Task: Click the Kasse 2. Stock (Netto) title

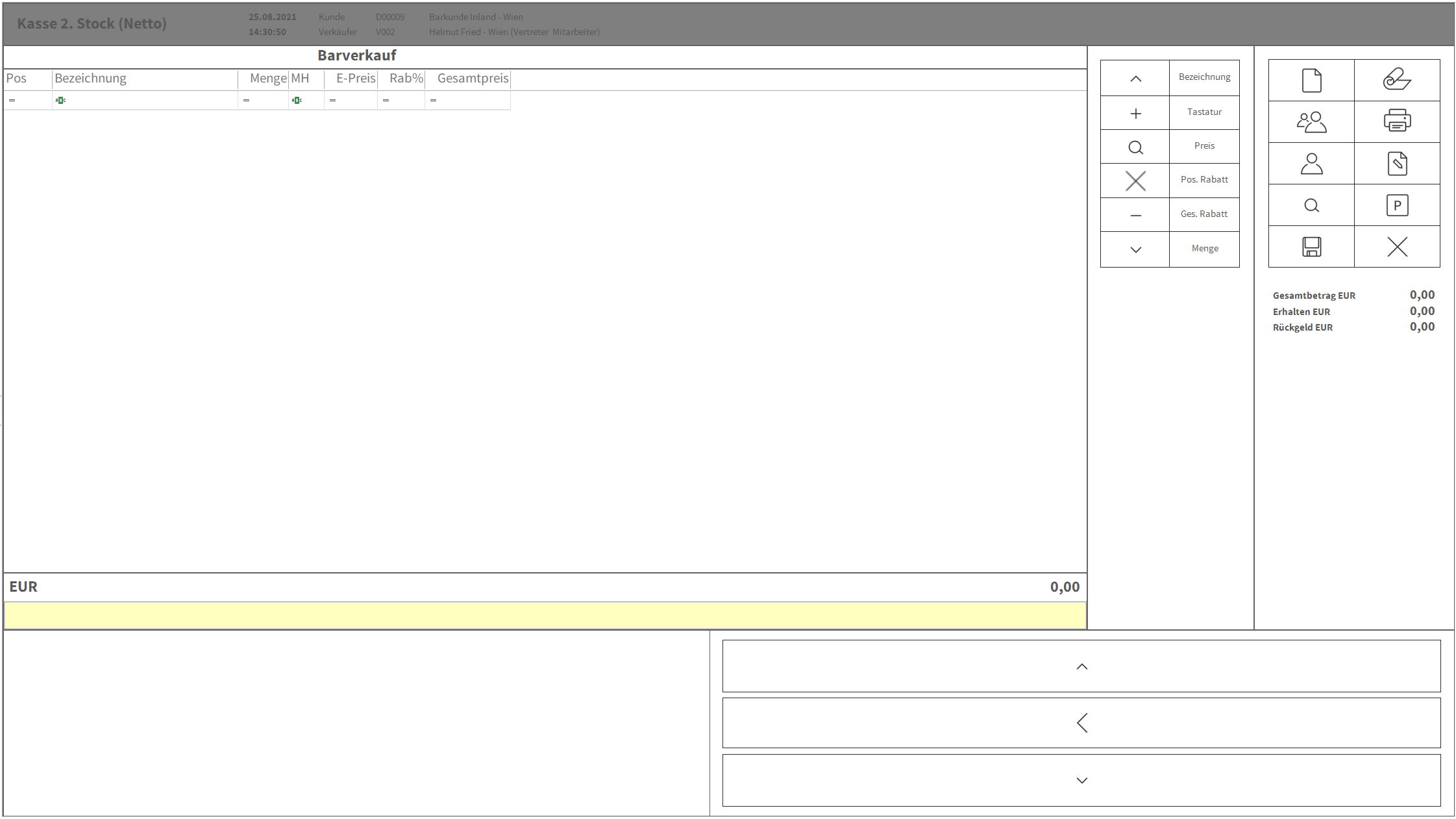Action: click(92, 23)
